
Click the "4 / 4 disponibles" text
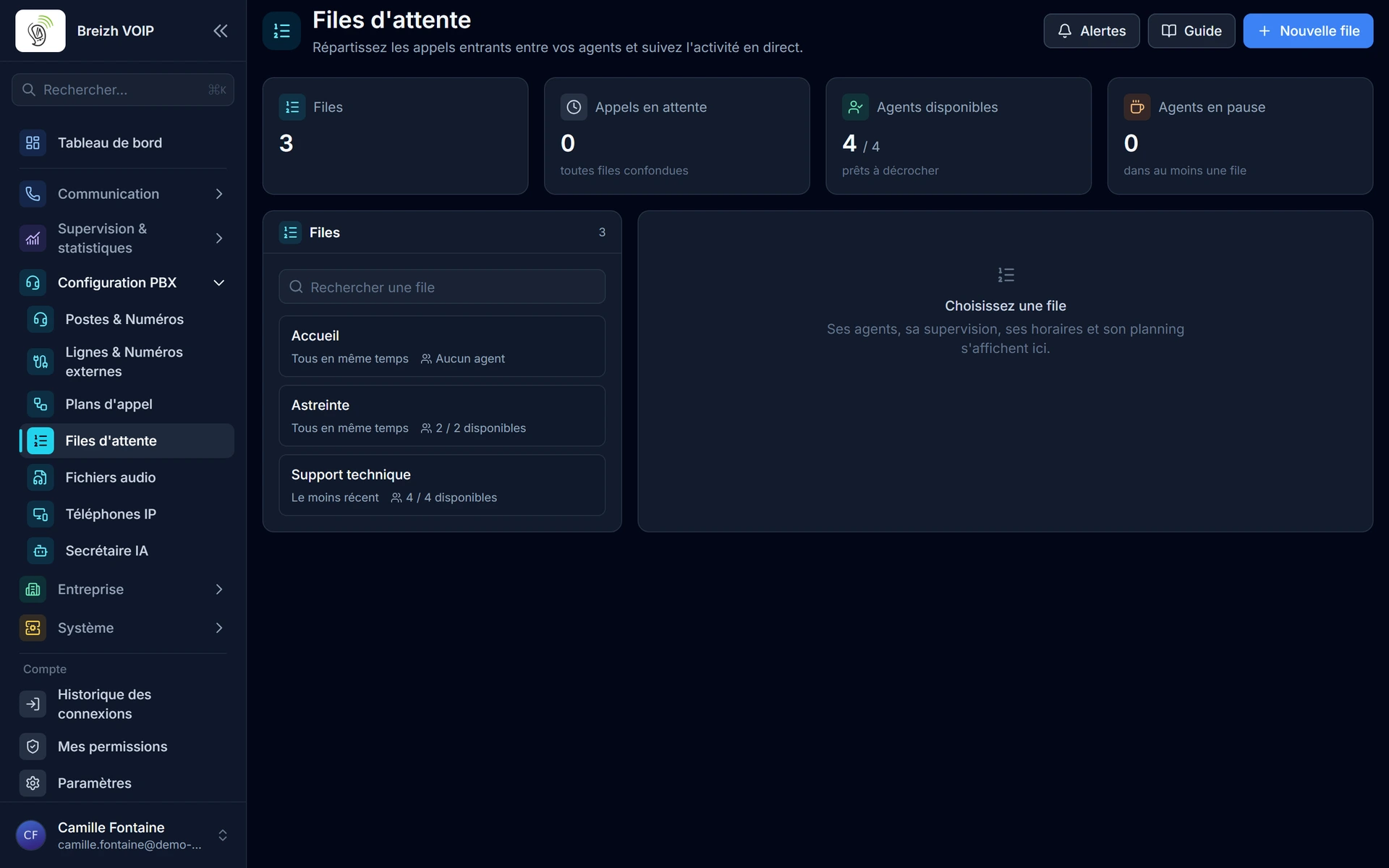pyautogui.click(x=451, y=498)
